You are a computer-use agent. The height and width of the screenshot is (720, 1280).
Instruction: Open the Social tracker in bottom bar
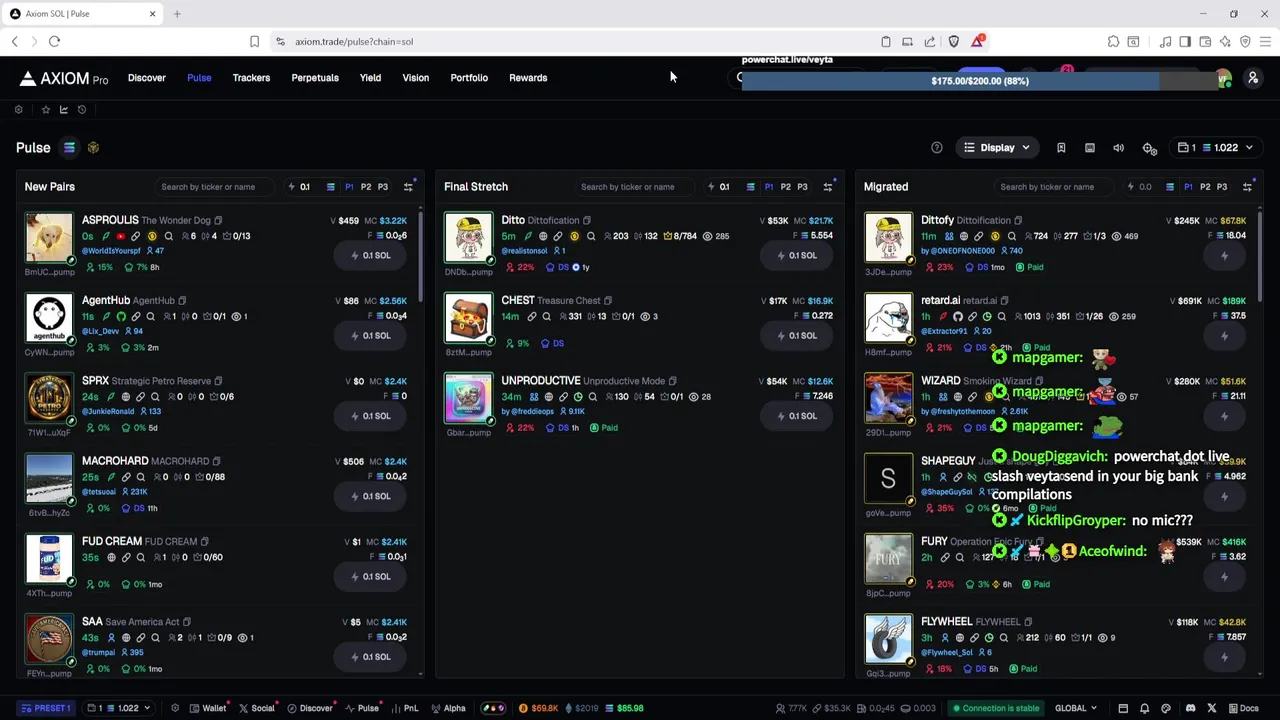tap(256, 708)
